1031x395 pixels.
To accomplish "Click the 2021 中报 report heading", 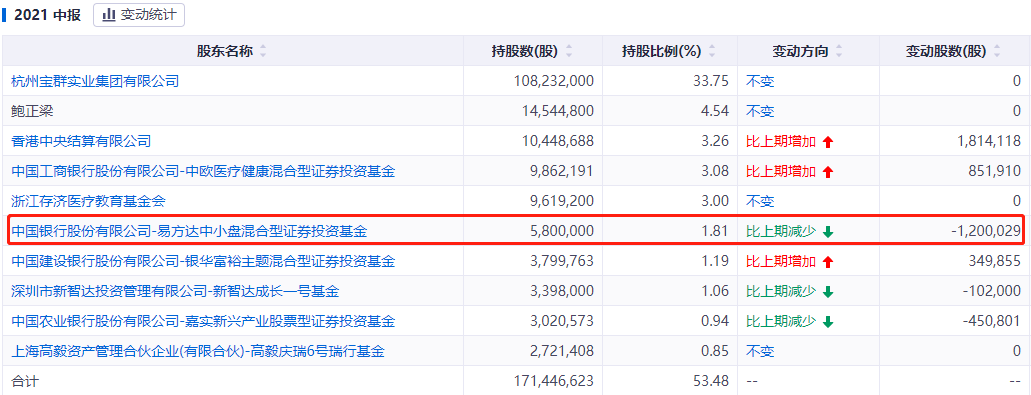I will point(47,15).
